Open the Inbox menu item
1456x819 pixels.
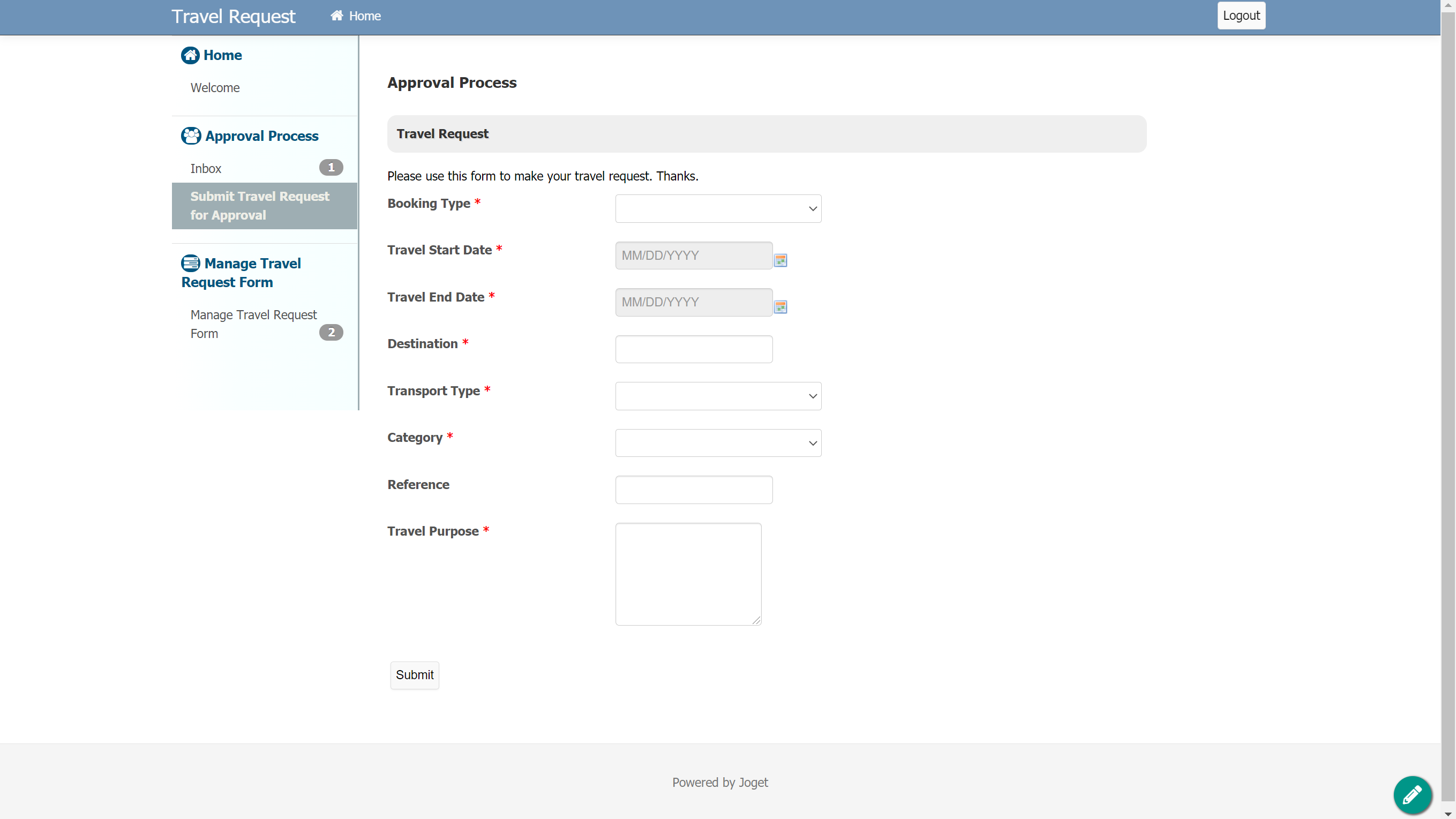(x=206, y=168)
